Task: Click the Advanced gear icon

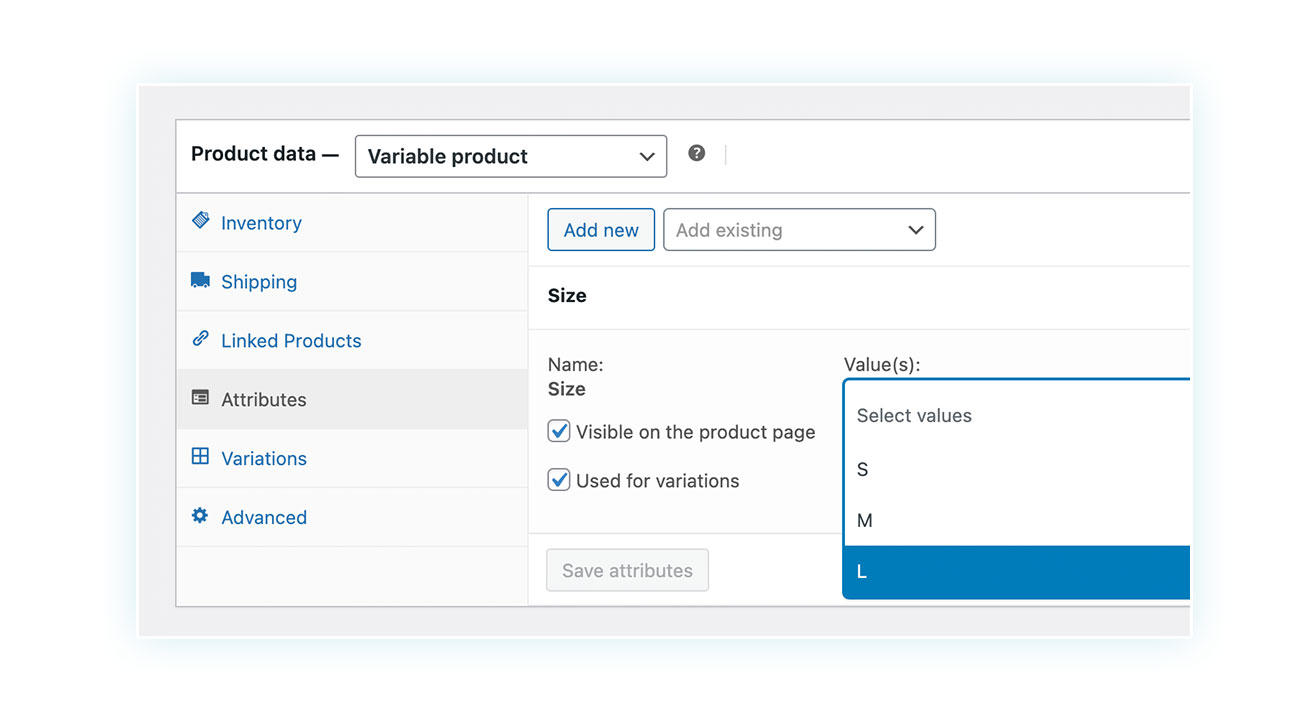Action: 200,516
